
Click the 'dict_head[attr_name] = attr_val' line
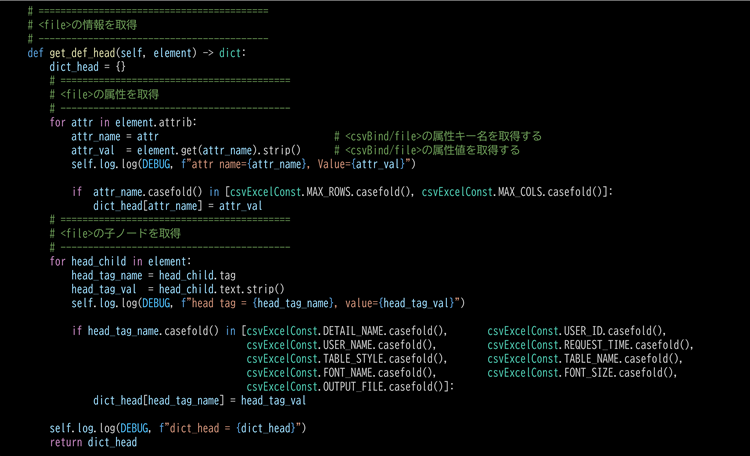tap(178, 205)
